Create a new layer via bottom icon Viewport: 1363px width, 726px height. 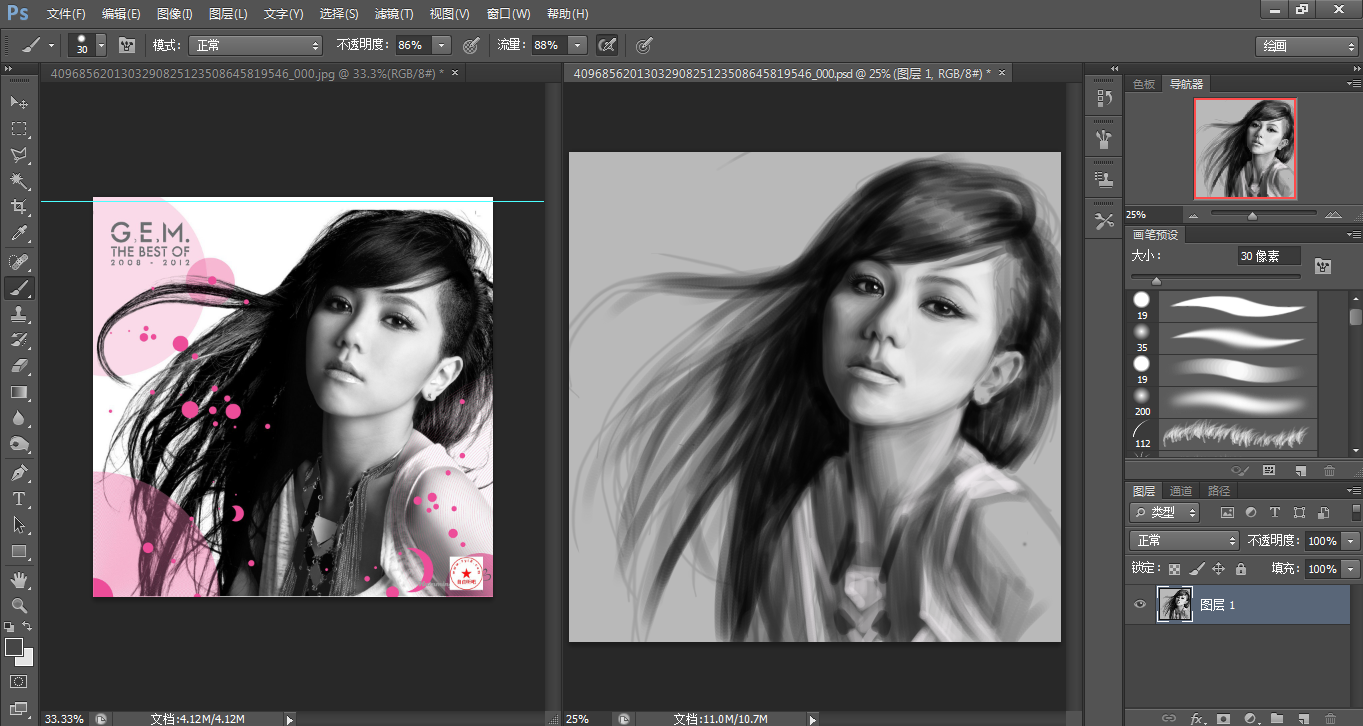point(1303,718)
